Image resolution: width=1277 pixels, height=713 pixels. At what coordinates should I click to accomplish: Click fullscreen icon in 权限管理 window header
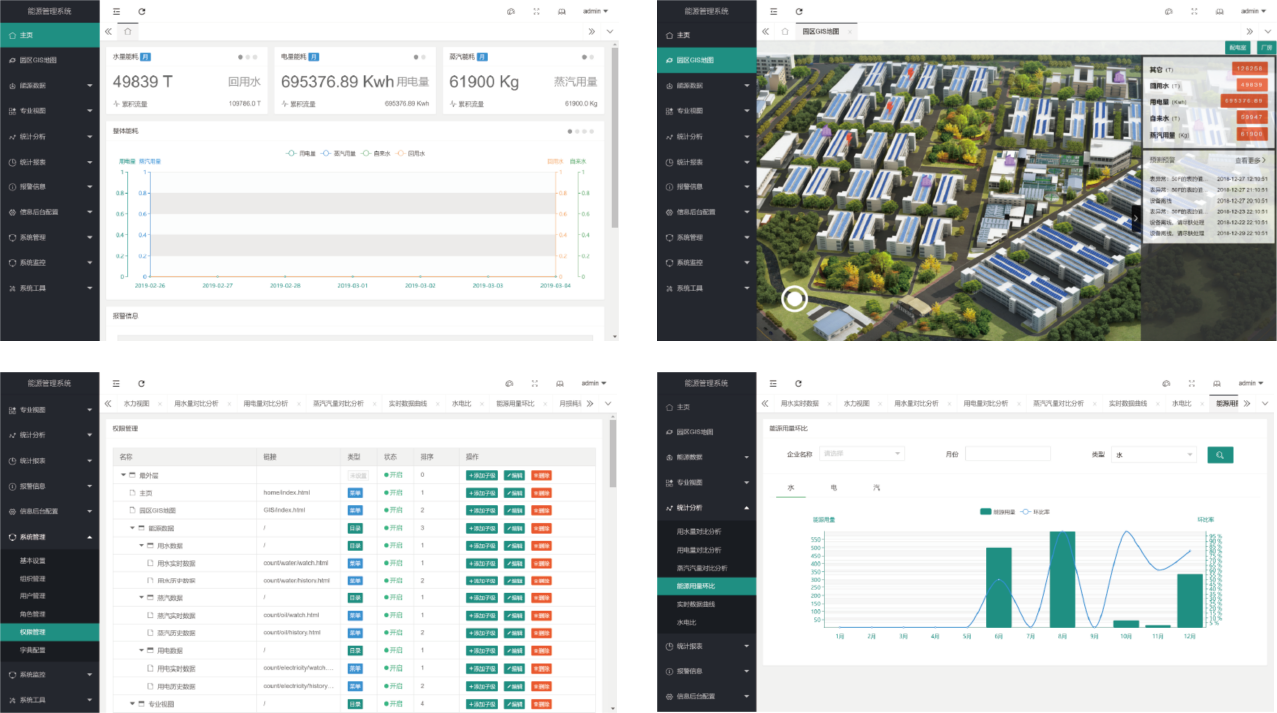[x=535, y=383]
